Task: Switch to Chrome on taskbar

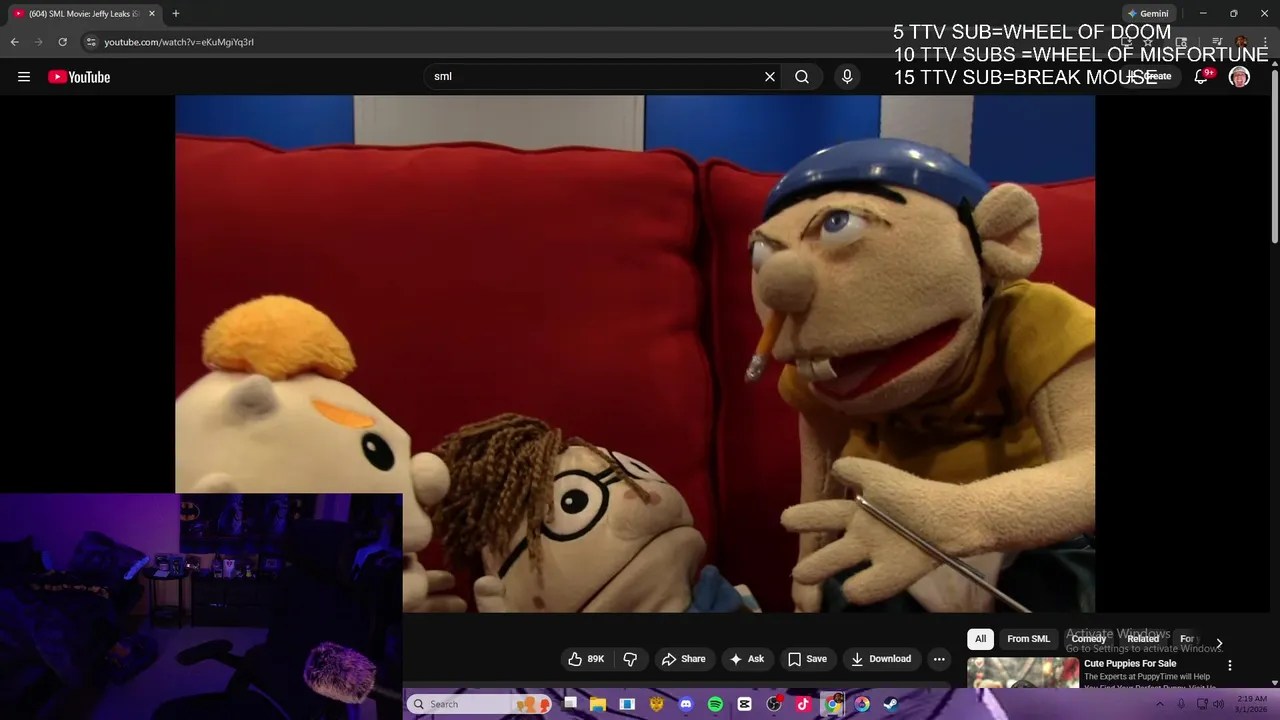Action: [x=832, y=704]
